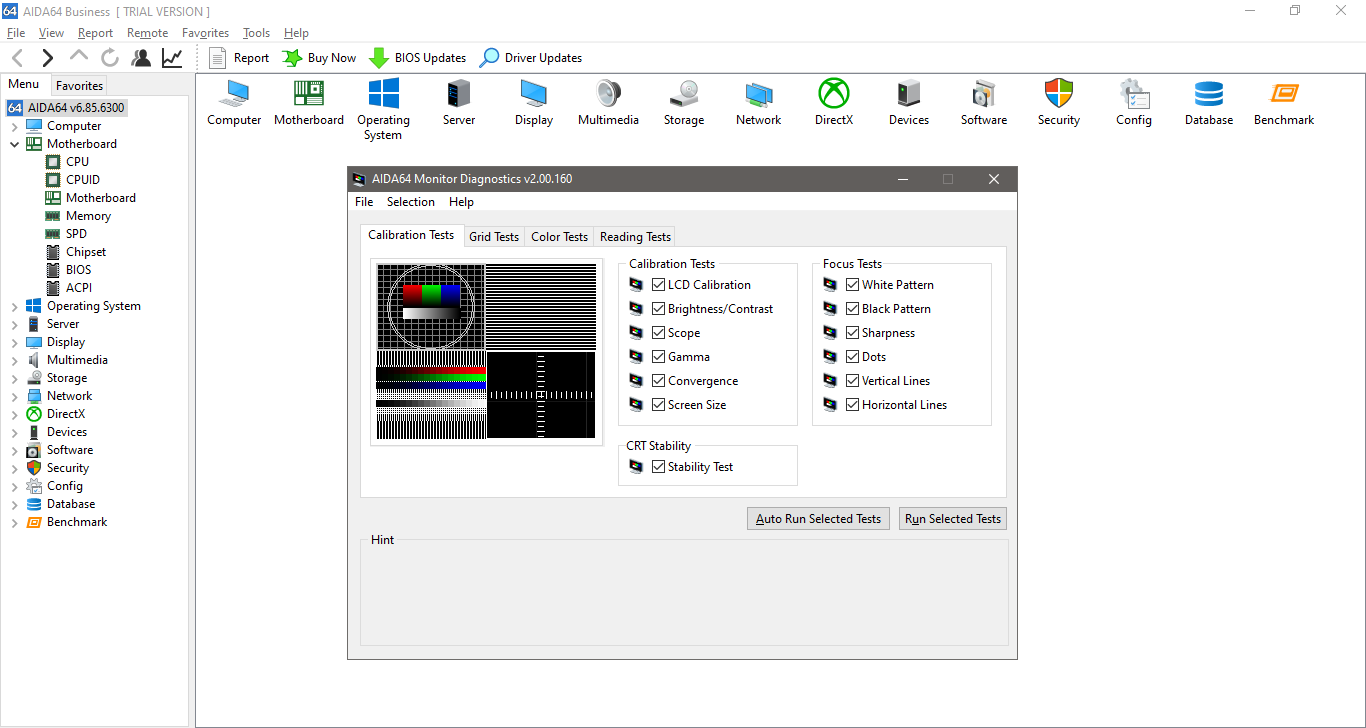The height and width of the screenshot is (728, 1366).
Task: Switch to the Grid Tests tab
Action: [494, 237]
